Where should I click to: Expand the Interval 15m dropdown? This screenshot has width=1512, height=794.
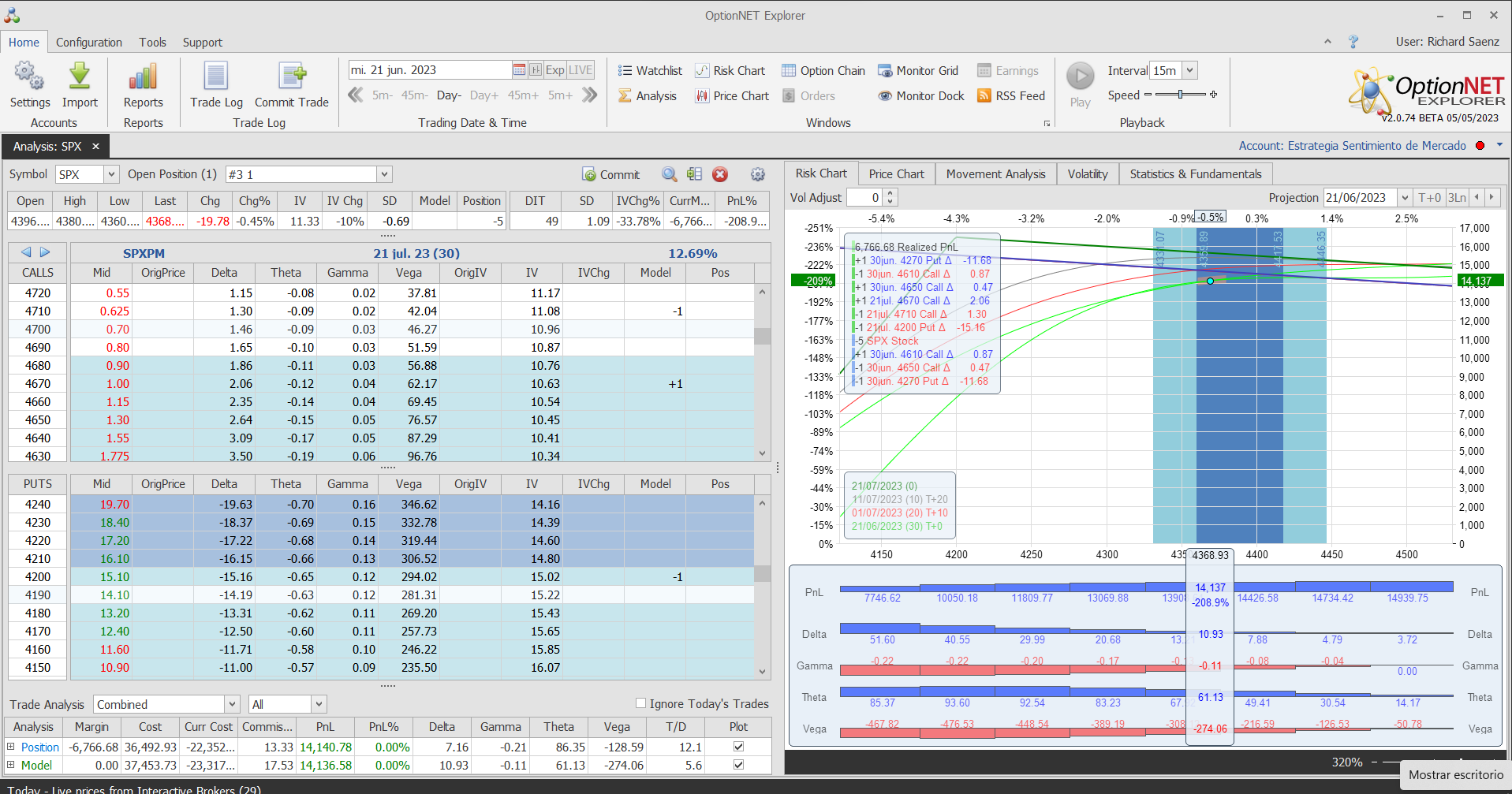(1189, 71)
